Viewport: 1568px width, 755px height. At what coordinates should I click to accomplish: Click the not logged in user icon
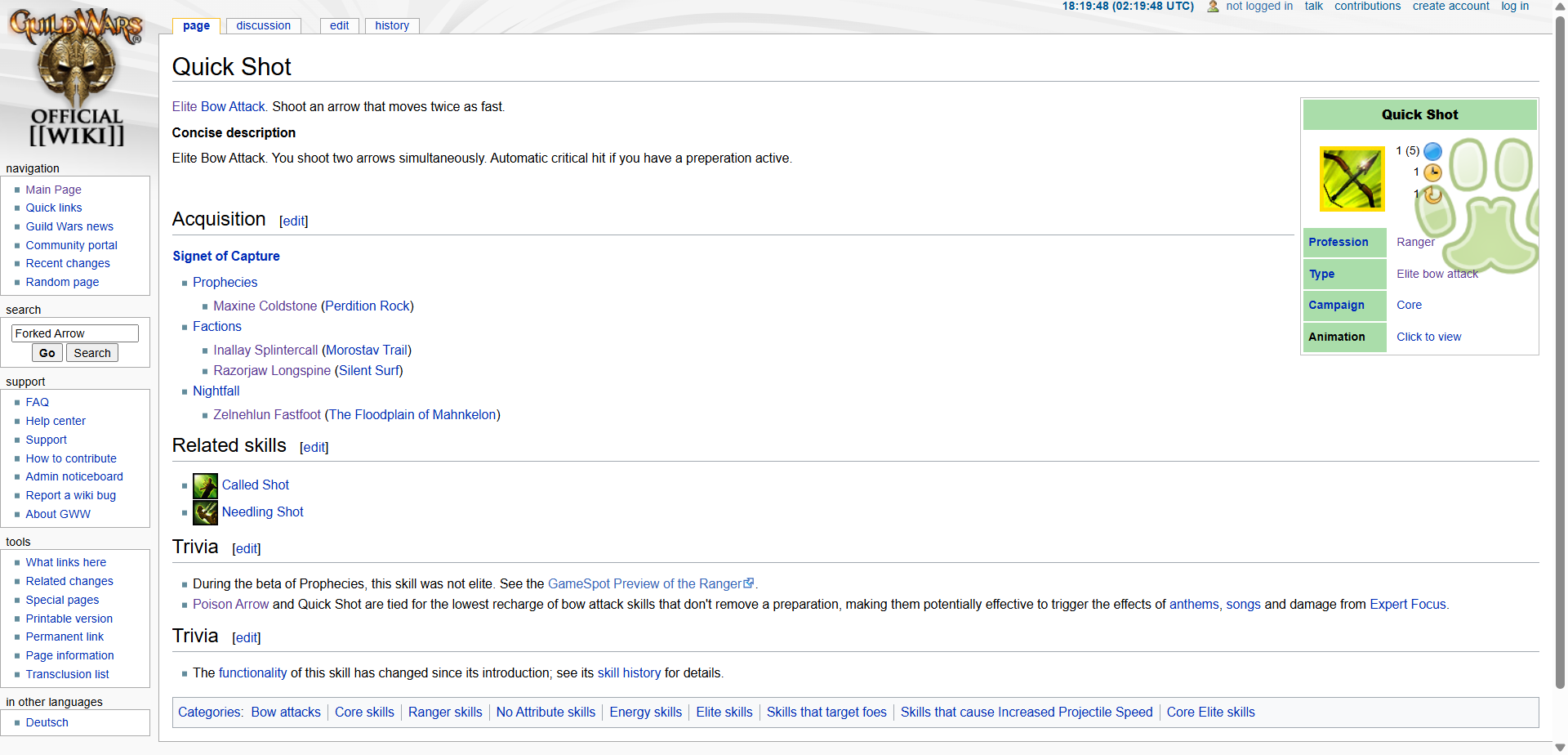1213,7
